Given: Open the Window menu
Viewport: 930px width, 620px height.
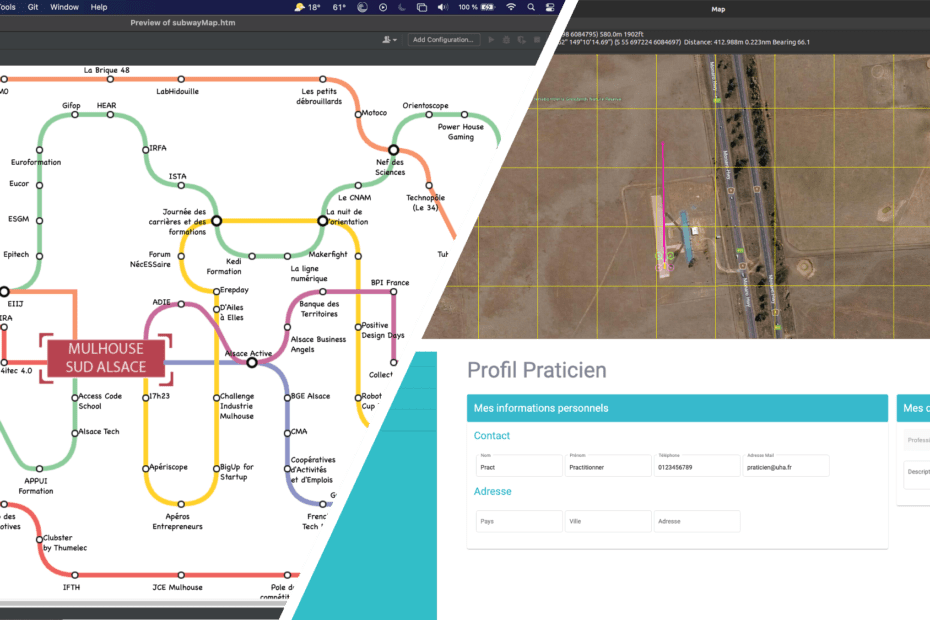Looking at the screenshot, I should pyautogui.click(x=64, y=7).
